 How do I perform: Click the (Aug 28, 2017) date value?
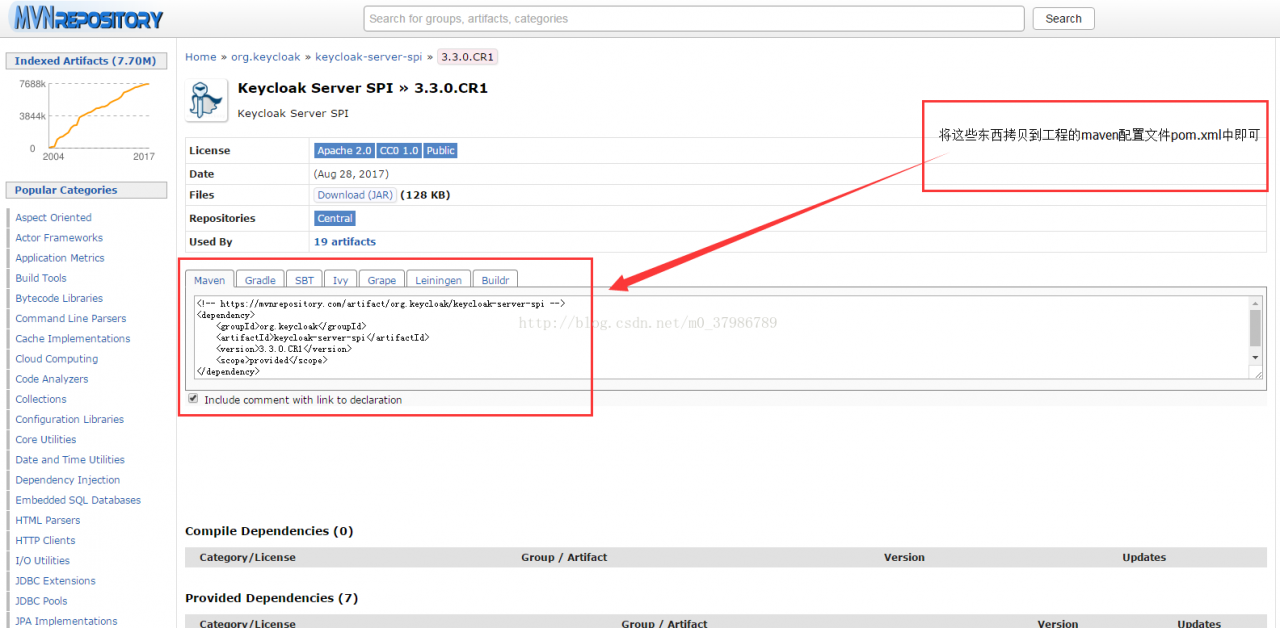[350, 174]
